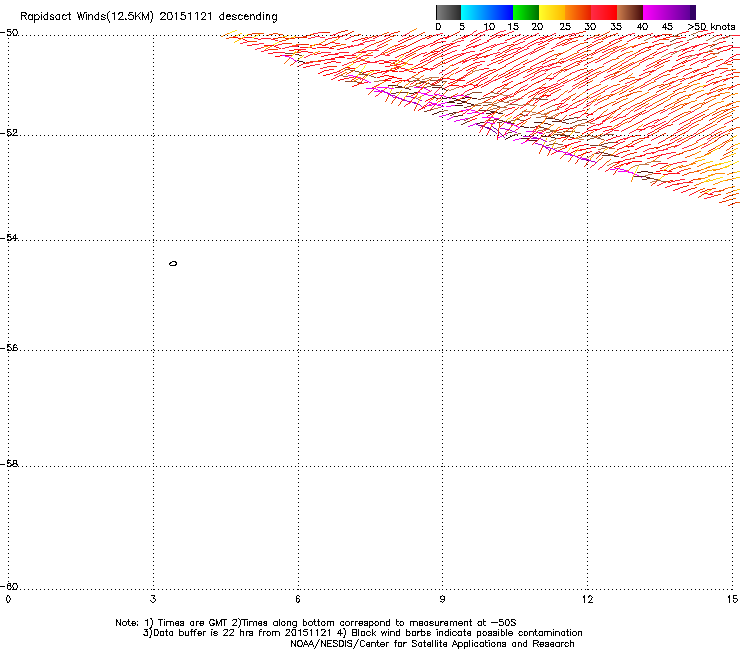This screenshot has width=740, height=650.
Task: Click the NOAA/NESDIS credit line
Action: coord(432,644)
